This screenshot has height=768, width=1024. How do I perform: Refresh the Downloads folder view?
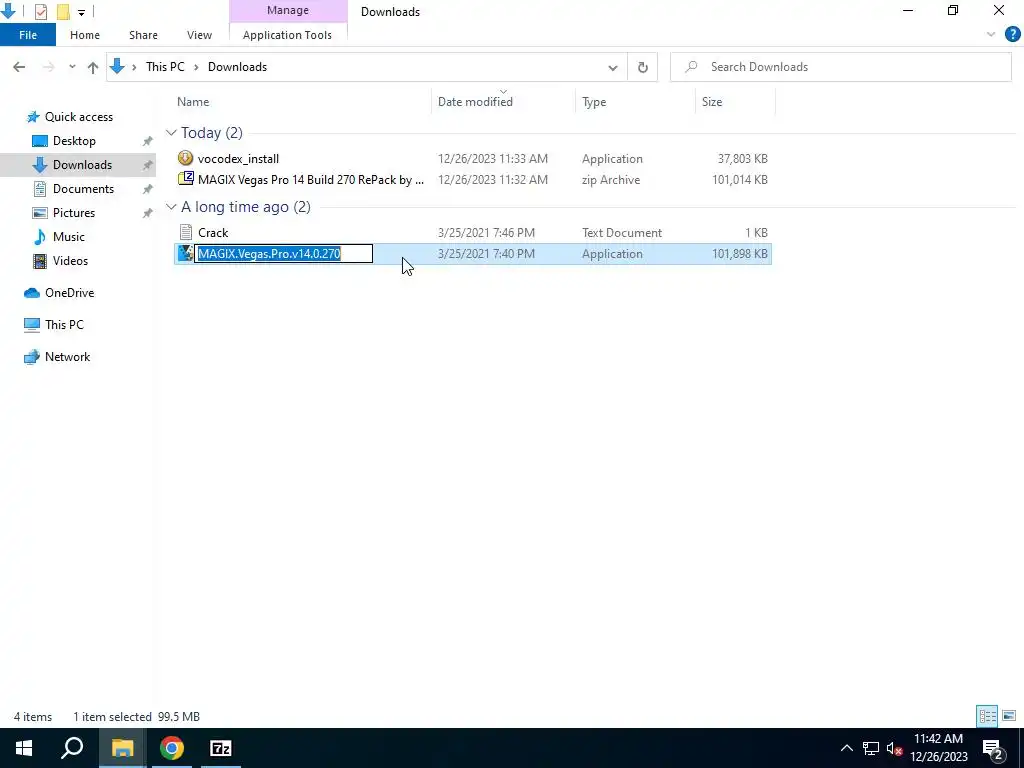643,67
